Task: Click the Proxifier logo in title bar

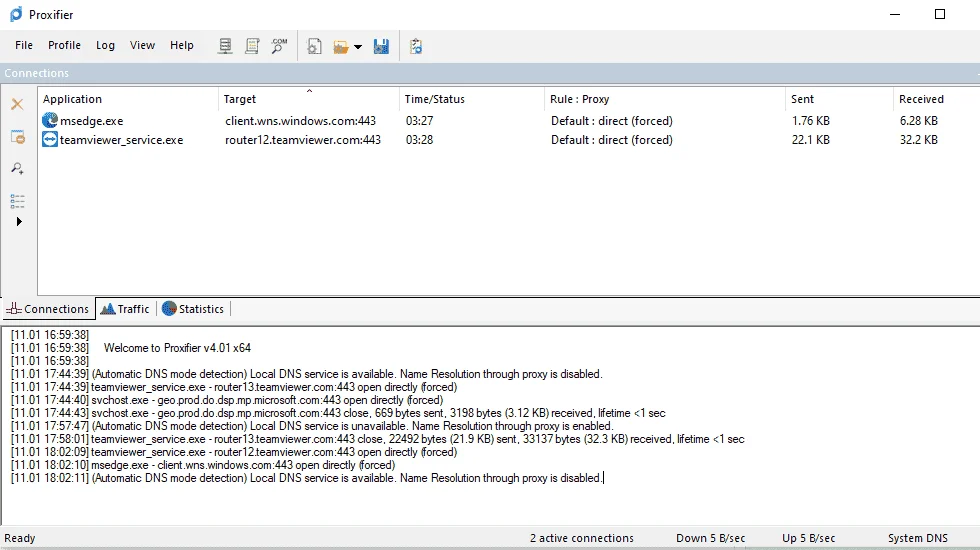Action: 16,14
